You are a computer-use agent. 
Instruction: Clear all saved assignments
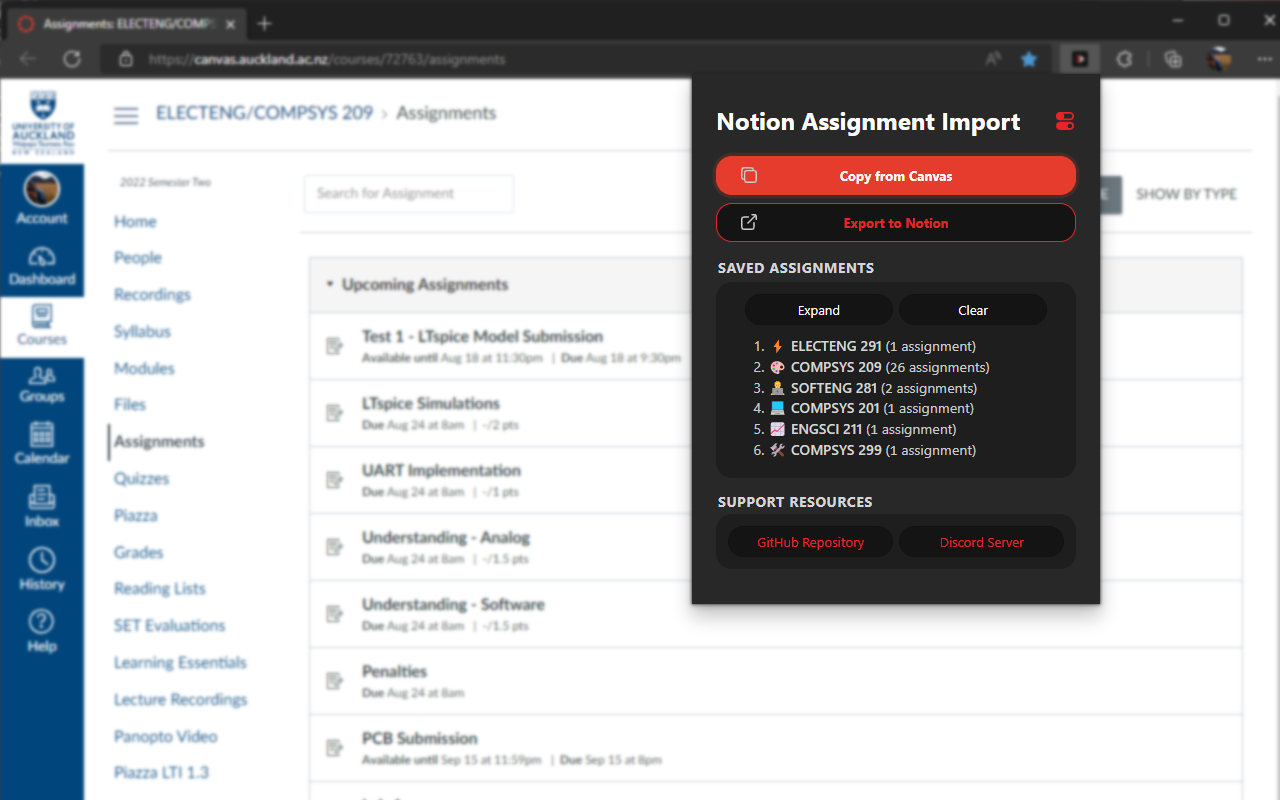coord(973,310)
